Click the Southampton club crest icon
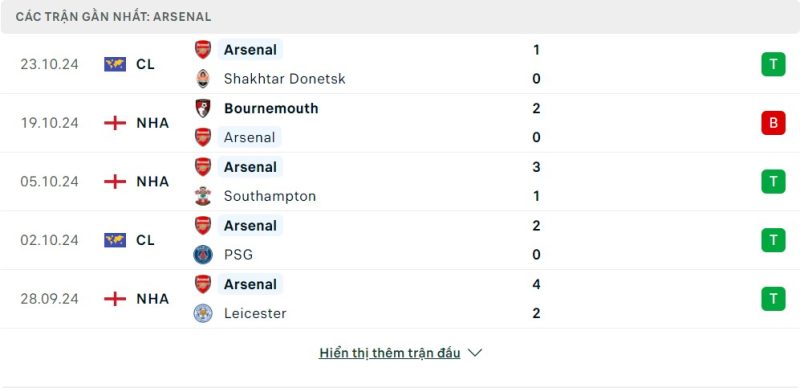 203,196
